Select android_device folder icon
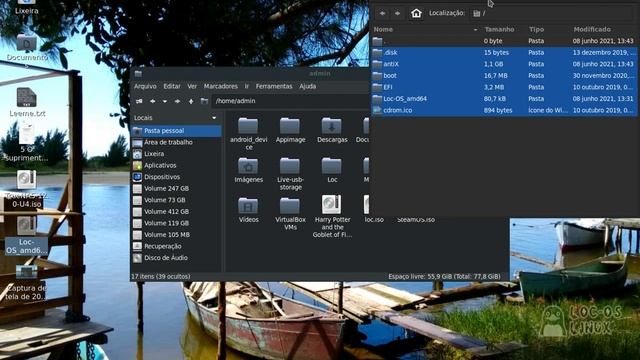 tap(248, 126)
